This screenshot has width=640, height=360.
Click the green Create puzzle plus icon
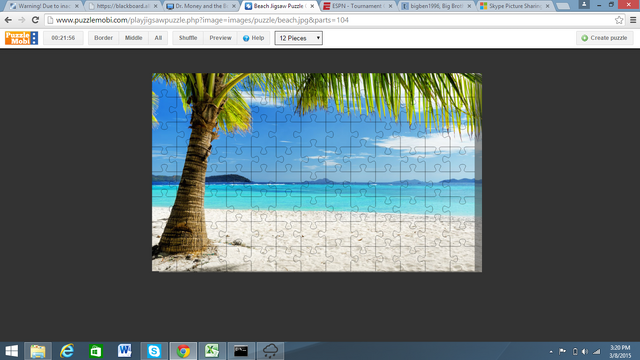584,38
